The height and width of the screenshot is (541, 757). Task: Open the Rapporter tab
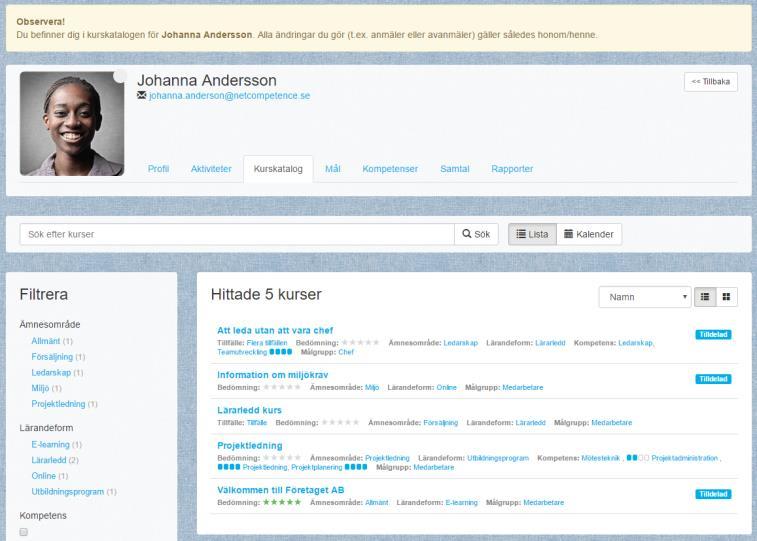512,169
